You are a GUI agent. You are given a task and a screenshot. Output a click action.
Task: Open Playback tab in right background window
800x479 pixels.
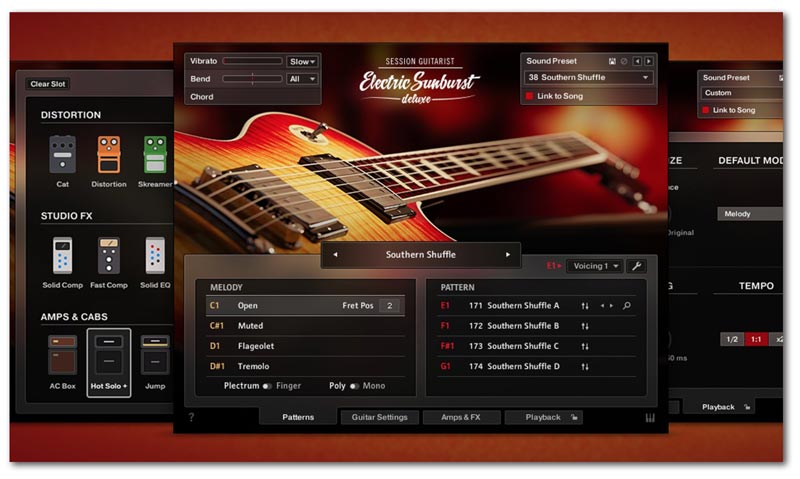(718, 407)
